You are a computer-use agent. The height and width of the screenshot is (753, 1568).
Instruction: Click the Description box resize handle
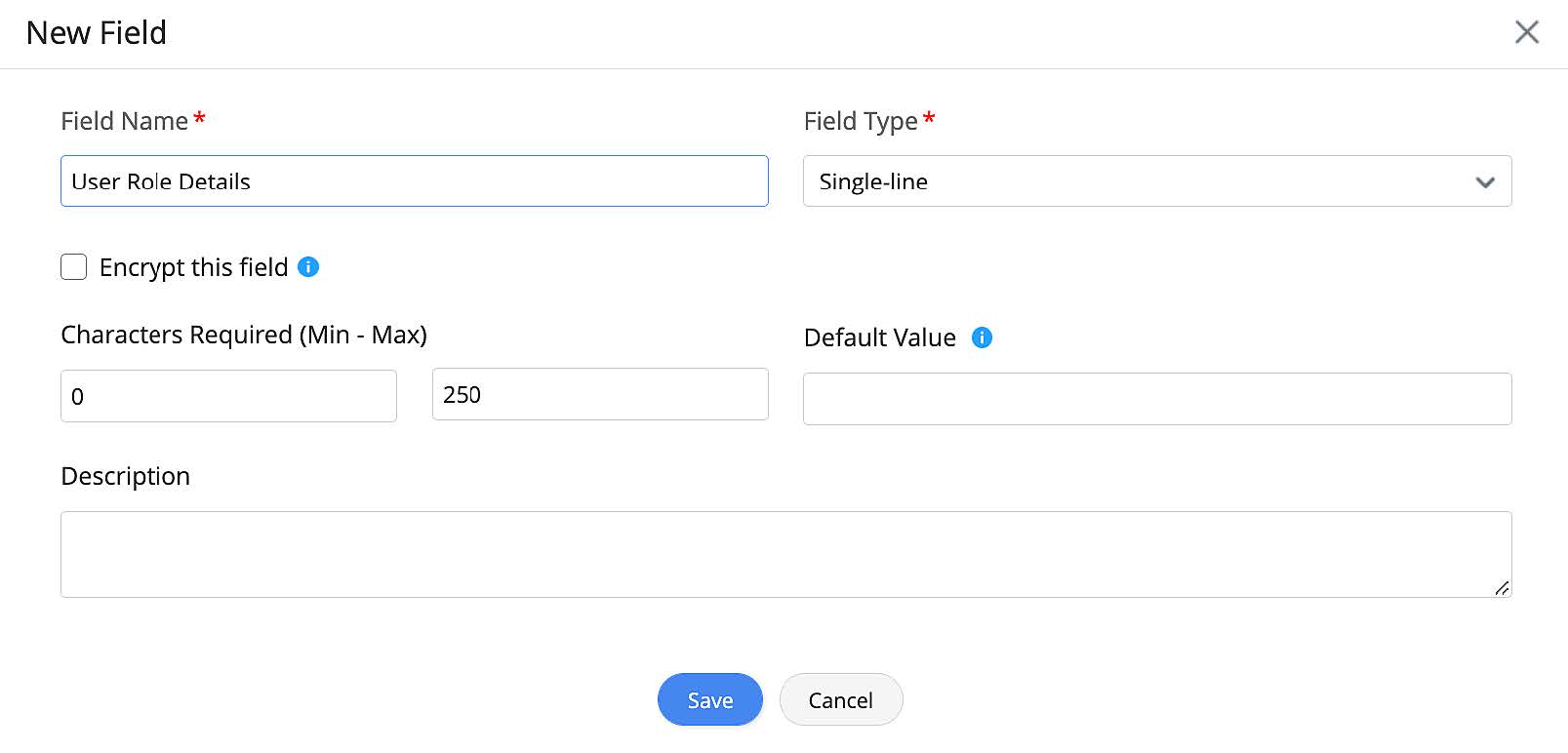1502,587
